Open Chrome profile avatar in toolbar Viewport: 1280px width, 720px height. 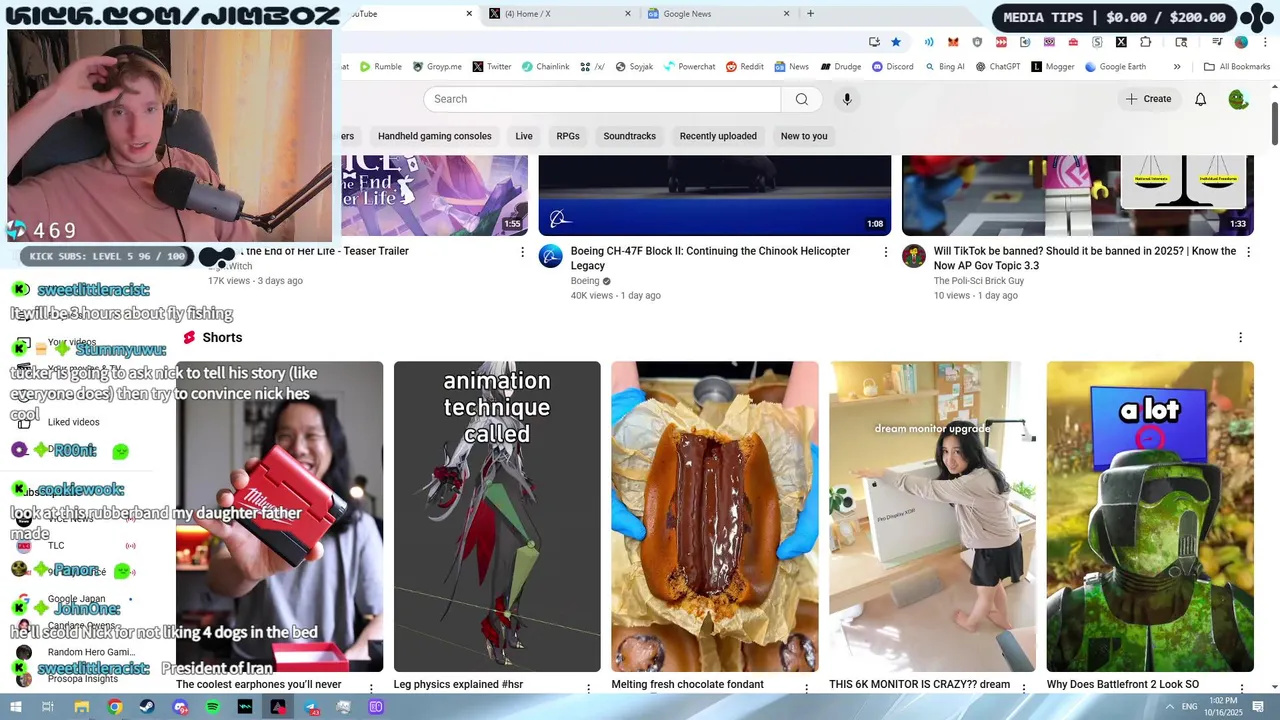pos(1241,42)
